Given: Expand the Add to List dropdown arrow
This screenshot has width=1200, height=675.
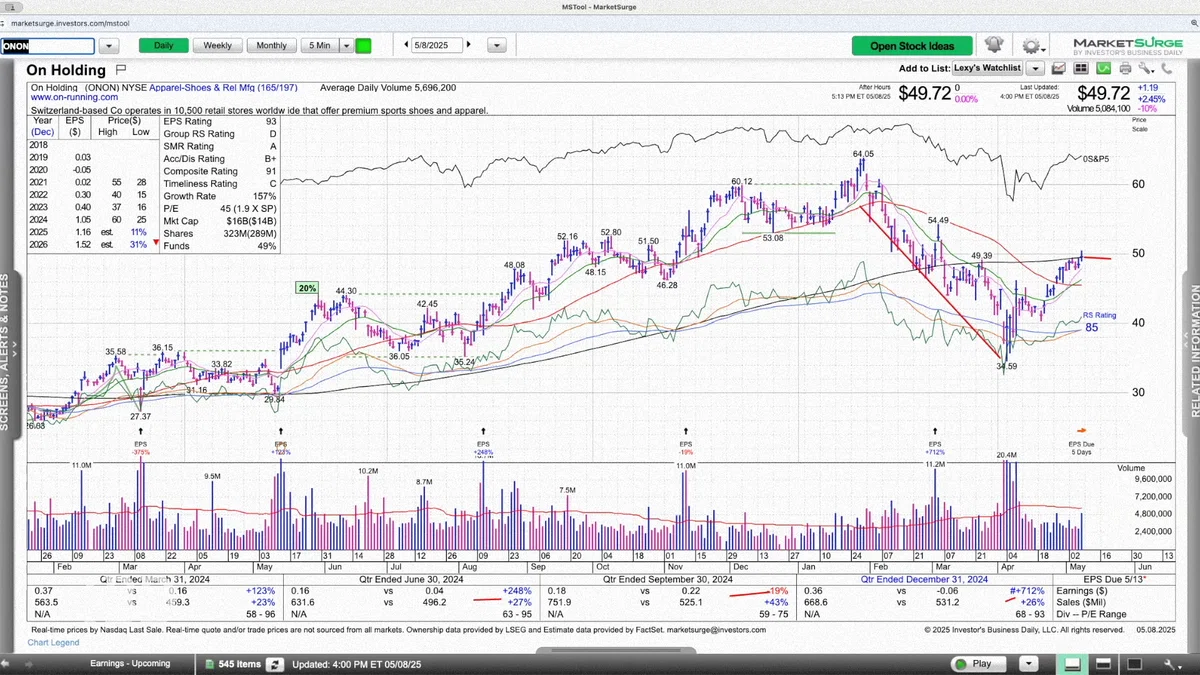Looking at the screenshot, I should coord(1035,68).
